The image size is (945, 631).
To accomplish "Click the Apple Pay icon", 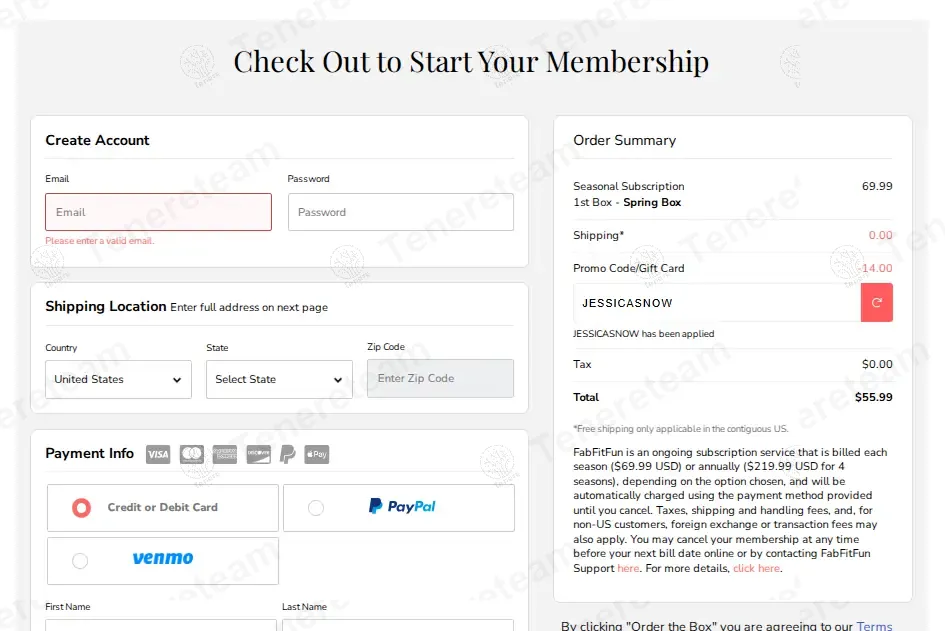I will point(316,455).
